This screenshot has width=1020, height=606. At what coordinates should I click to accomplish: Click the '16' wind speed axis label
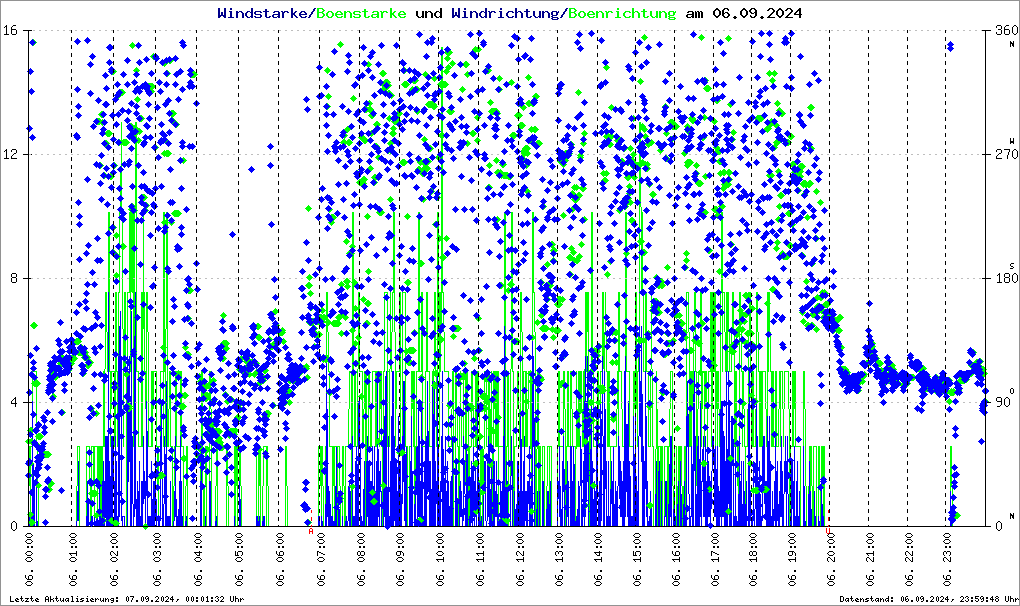tap(10, 31)
